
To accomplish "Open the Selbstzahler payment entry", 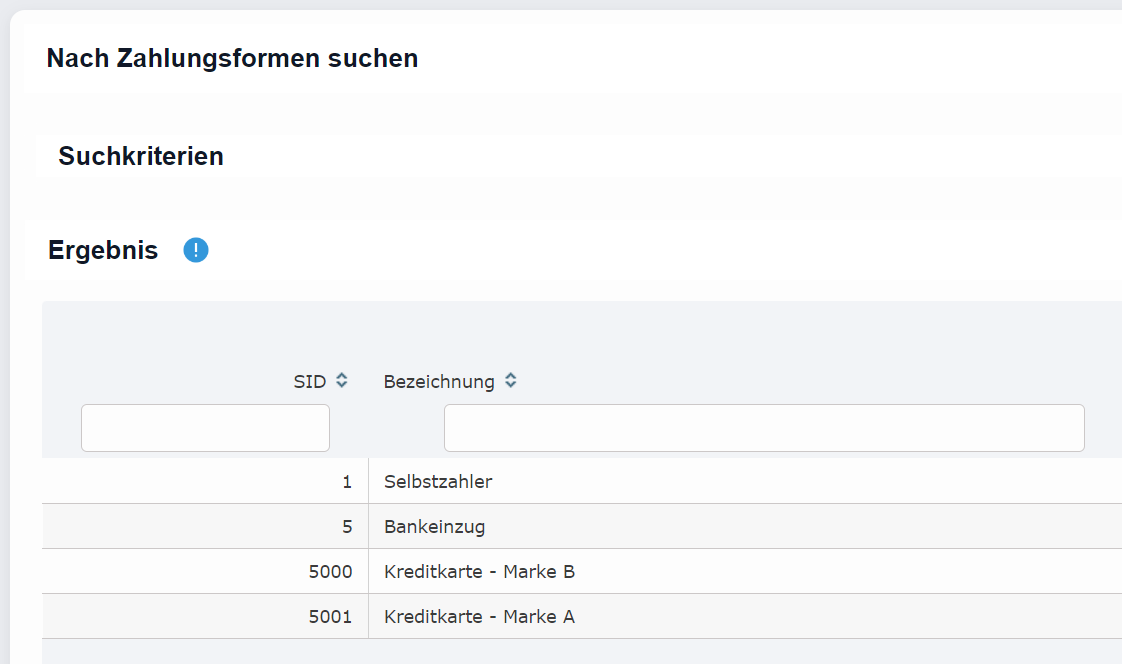I will (438, 481).
